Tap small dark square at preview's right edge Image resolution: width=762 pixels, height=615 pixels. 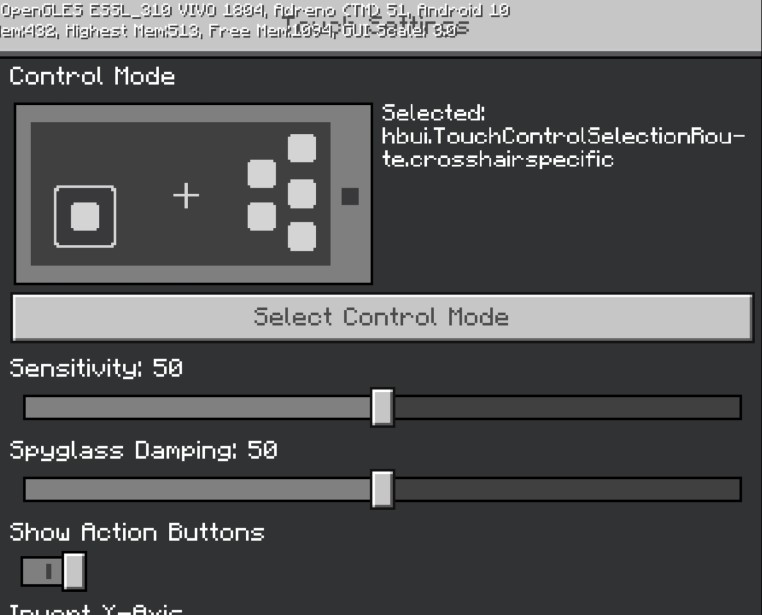350,196
